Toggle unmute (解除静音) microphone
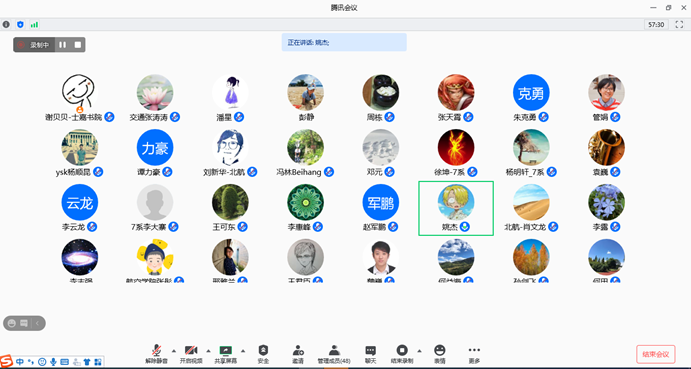The width and height of the screenshot is (691, 369). pos(156,354)
